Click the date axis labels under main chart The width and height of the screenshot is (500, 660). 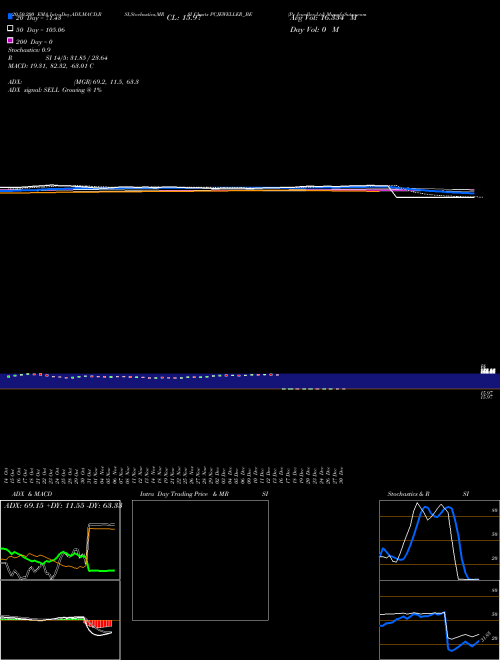[x=175, y=475]
